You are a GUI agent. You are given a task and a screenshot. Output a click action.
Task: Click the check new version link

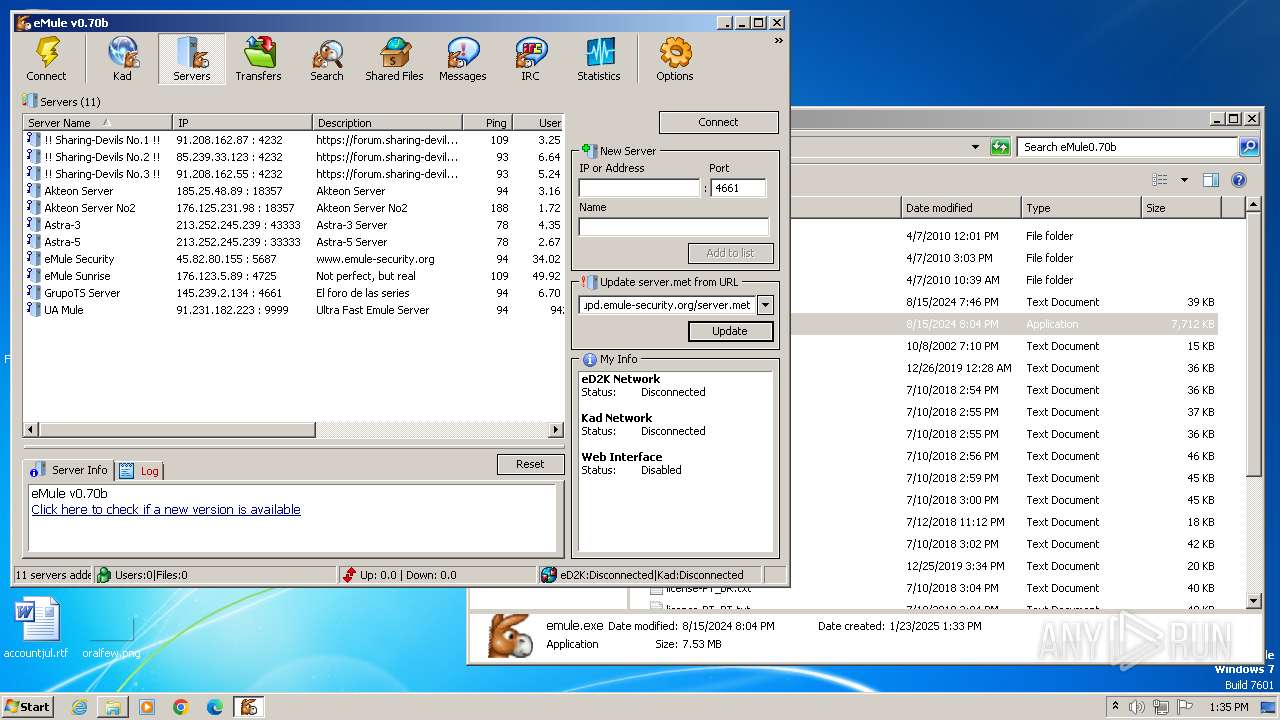pos(166,510)
